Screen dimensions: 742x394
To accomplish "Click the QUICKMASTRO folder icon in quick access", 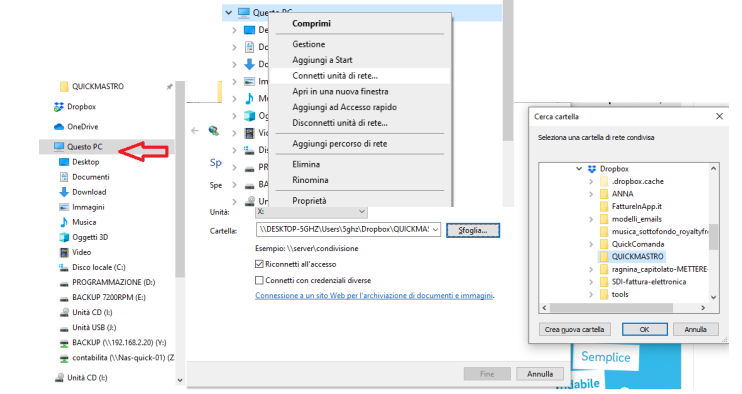I will 64,87.
